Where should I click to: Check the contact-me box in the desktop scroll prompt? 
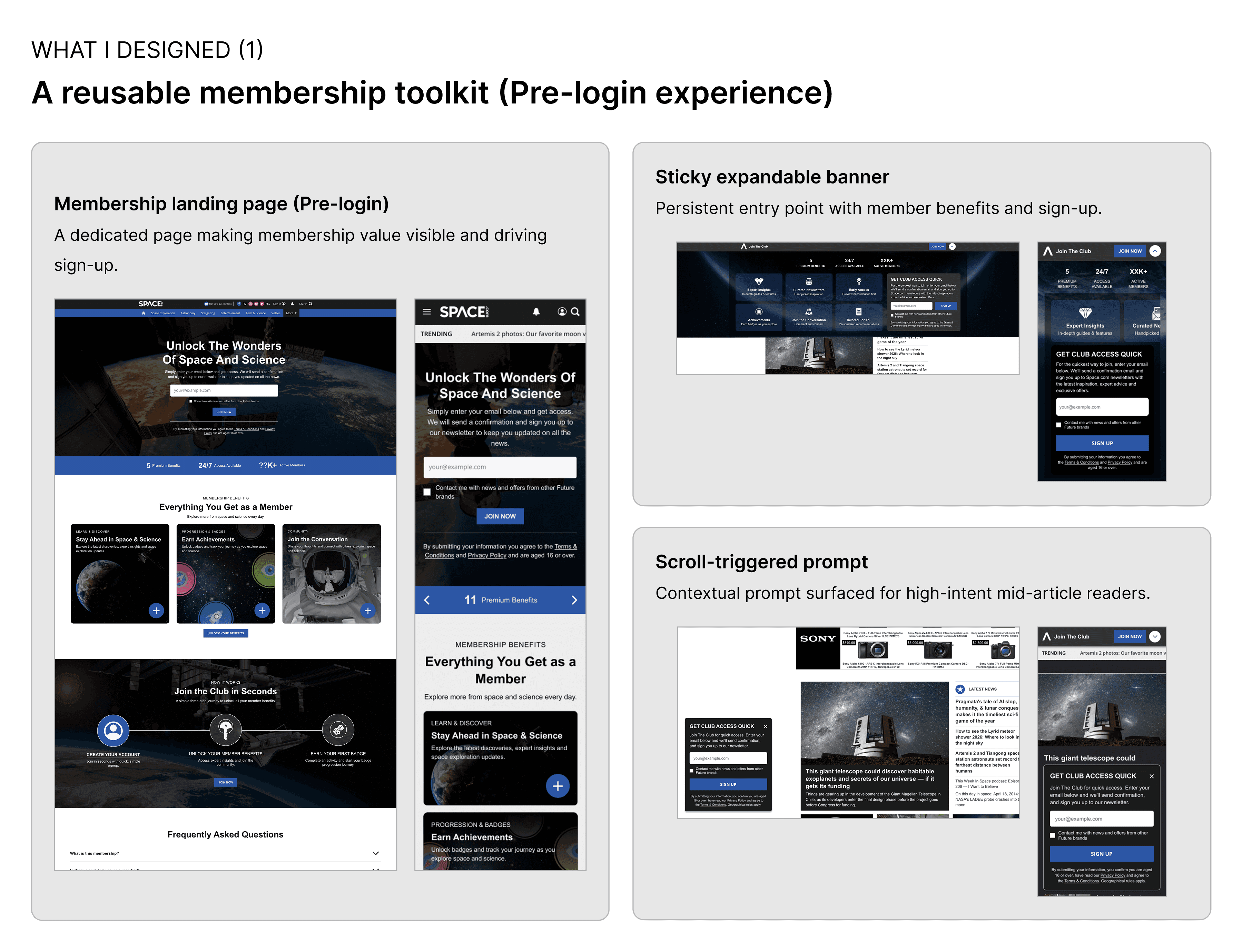(x=691, y=771)
